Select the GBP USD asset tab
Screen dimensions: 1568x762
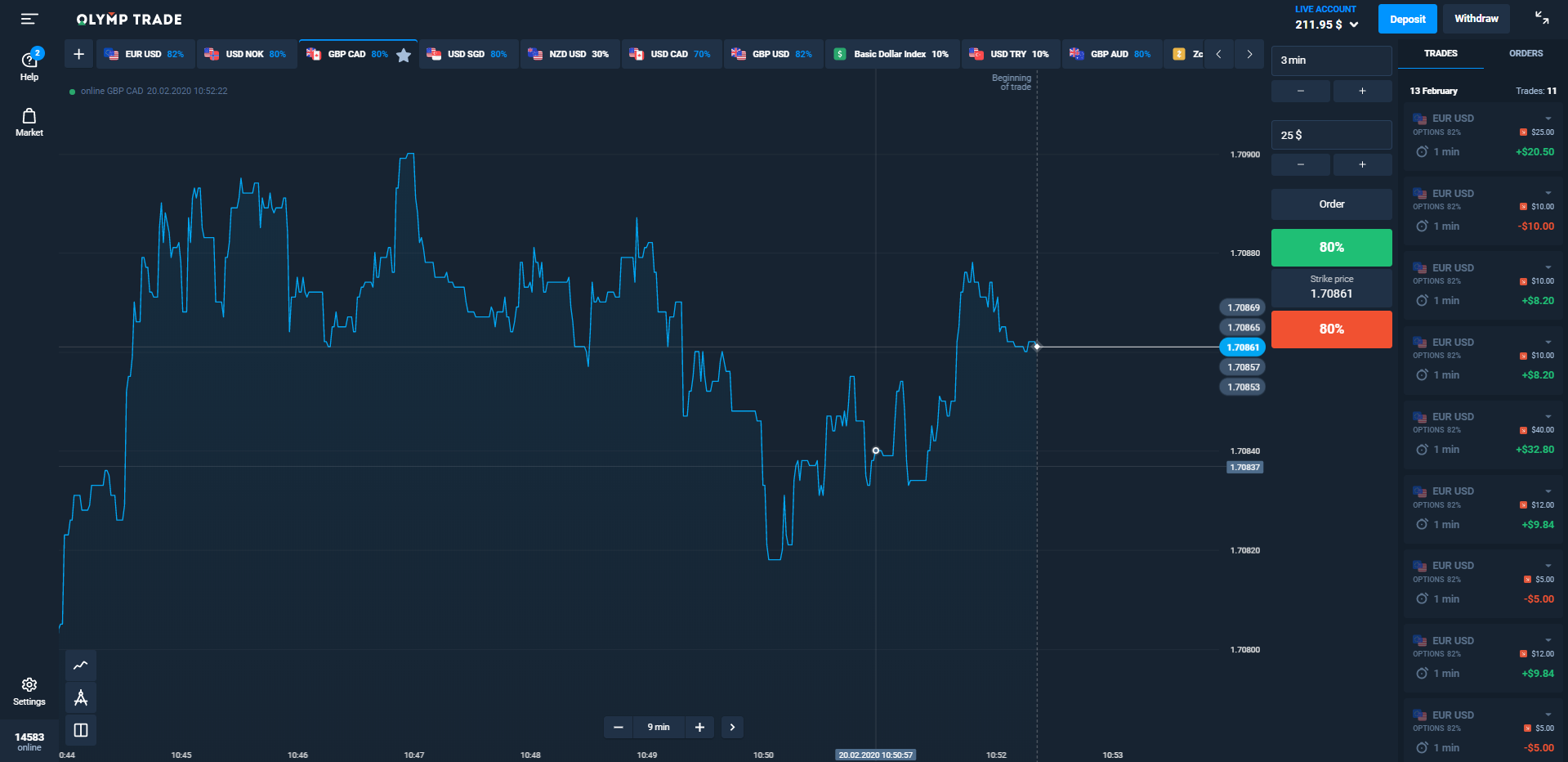pos(773,54)
